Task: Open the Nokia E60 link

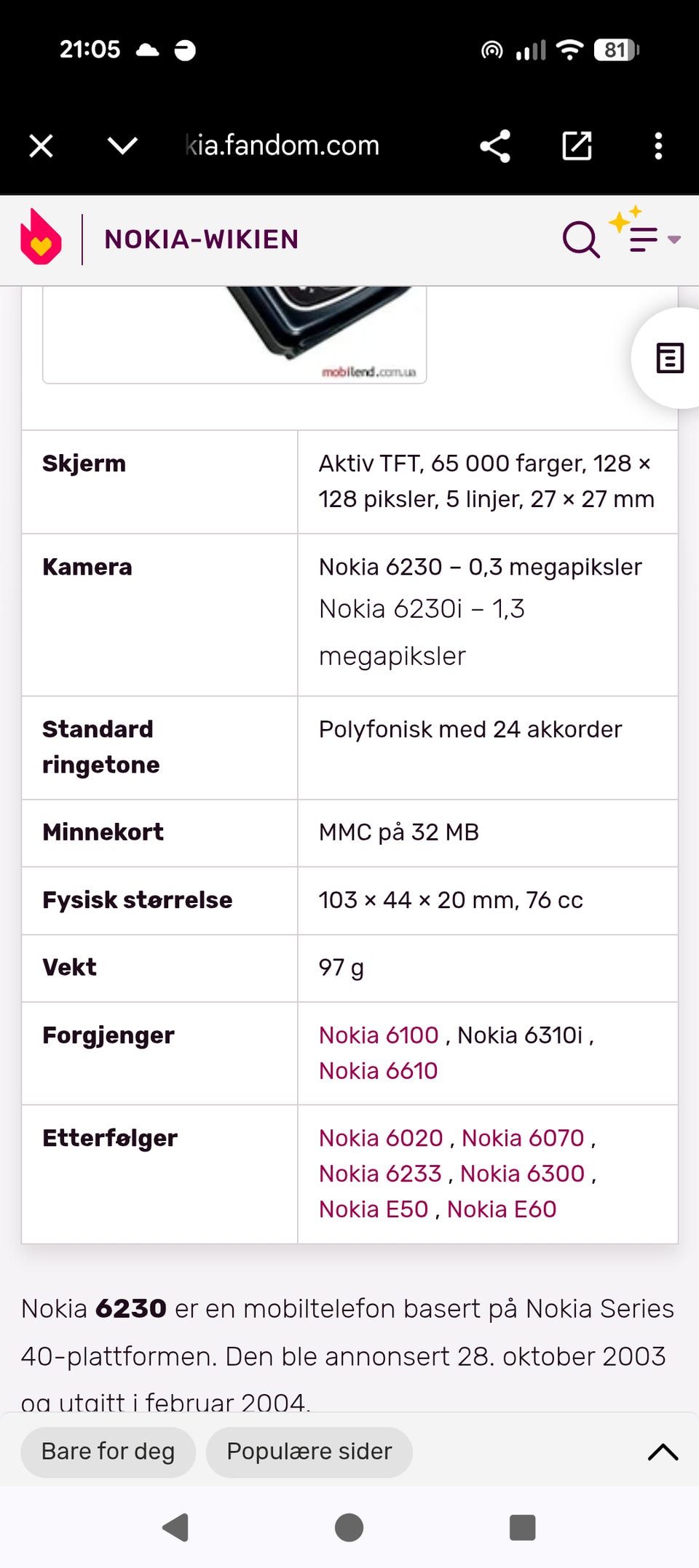Action: click(x=502, y=1209)
